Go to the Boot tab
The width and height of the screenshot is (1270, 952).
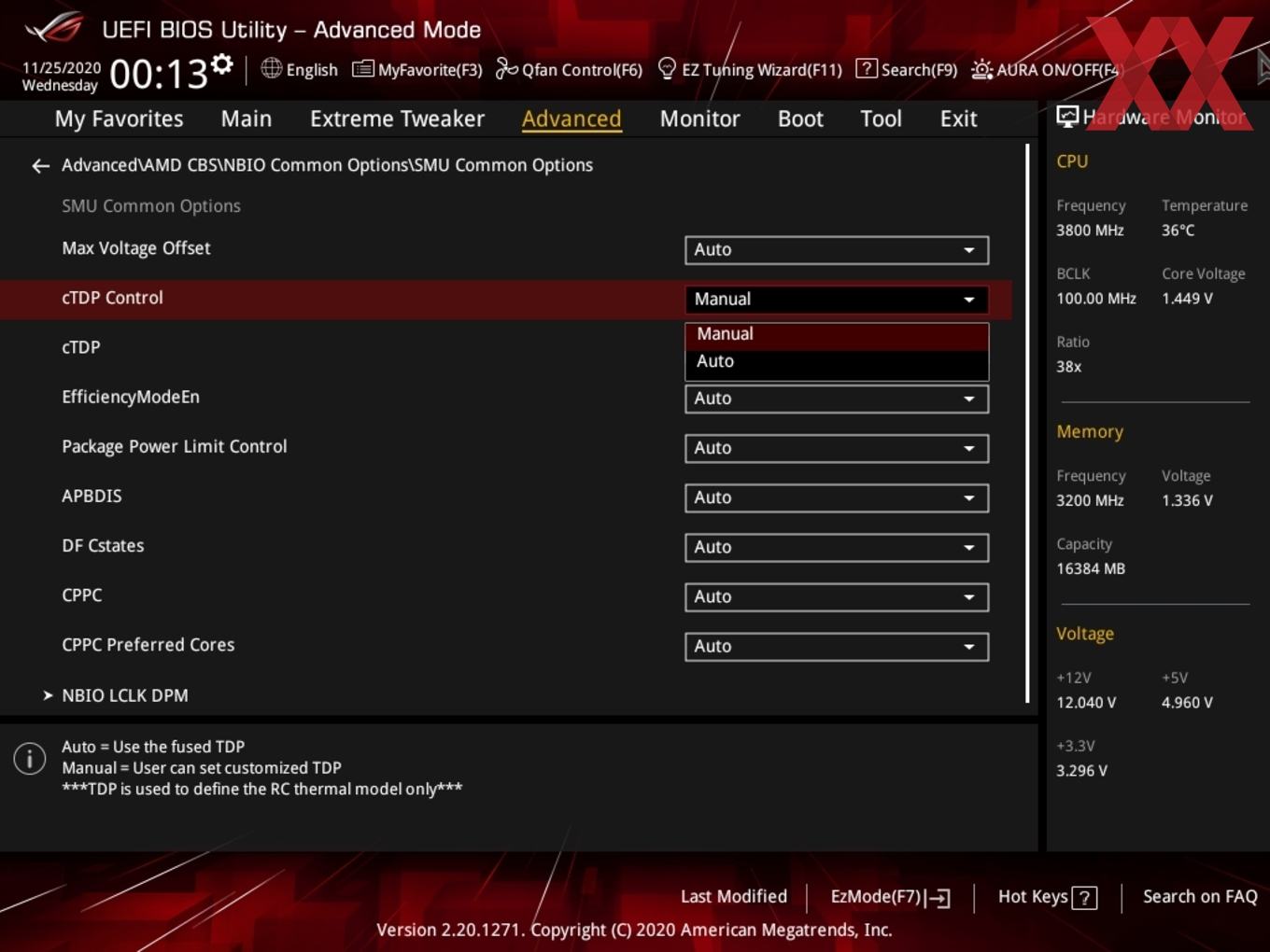tap(800, 119)
